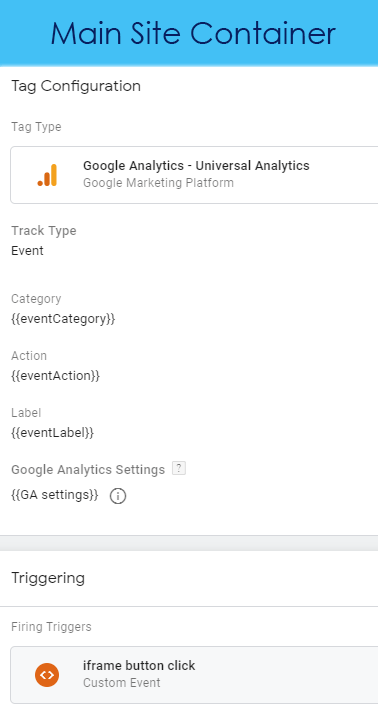Click the Event track type value
Image resolution: width=378 pixels, height=708 pixels.
(28, 251)
